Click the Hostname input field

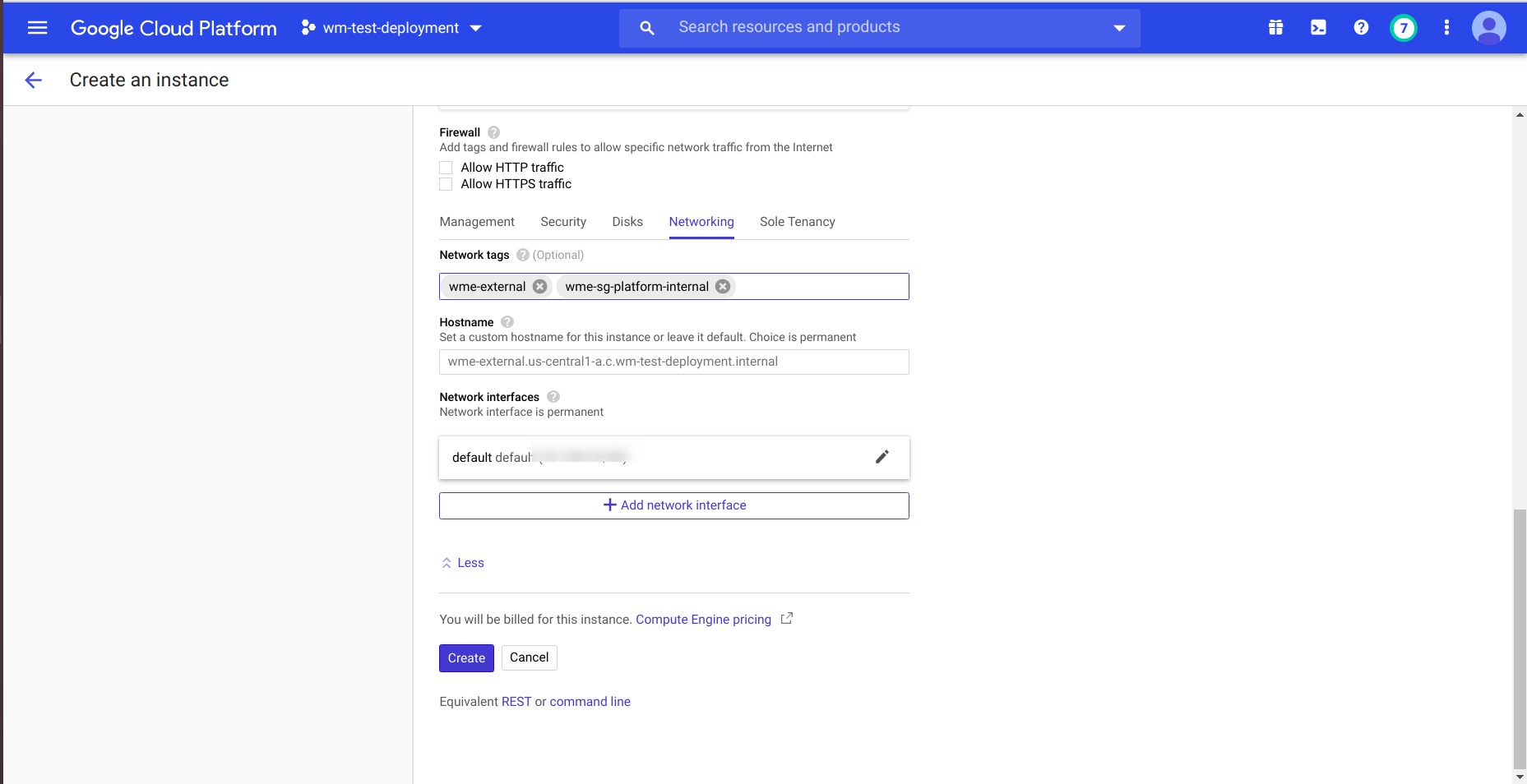673,362
